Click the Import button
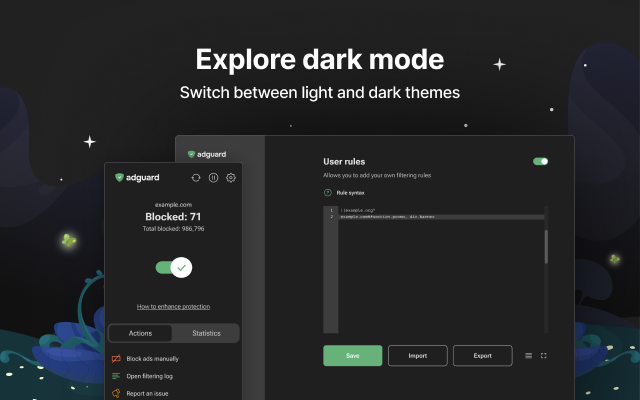 coord(418,356)
